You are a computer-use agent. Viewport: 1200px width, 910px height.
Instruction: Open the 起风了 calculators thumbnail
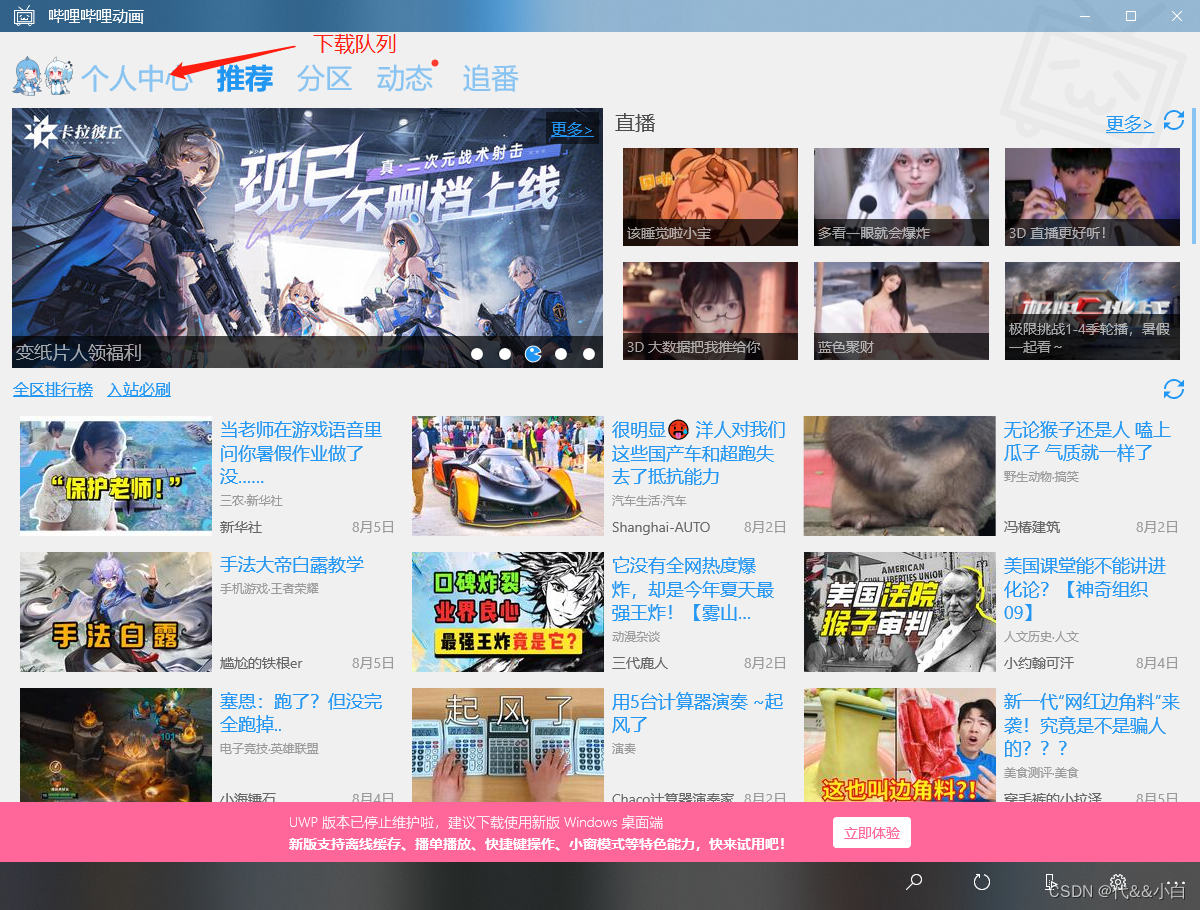pyautogui.click(x=508, y=745)
